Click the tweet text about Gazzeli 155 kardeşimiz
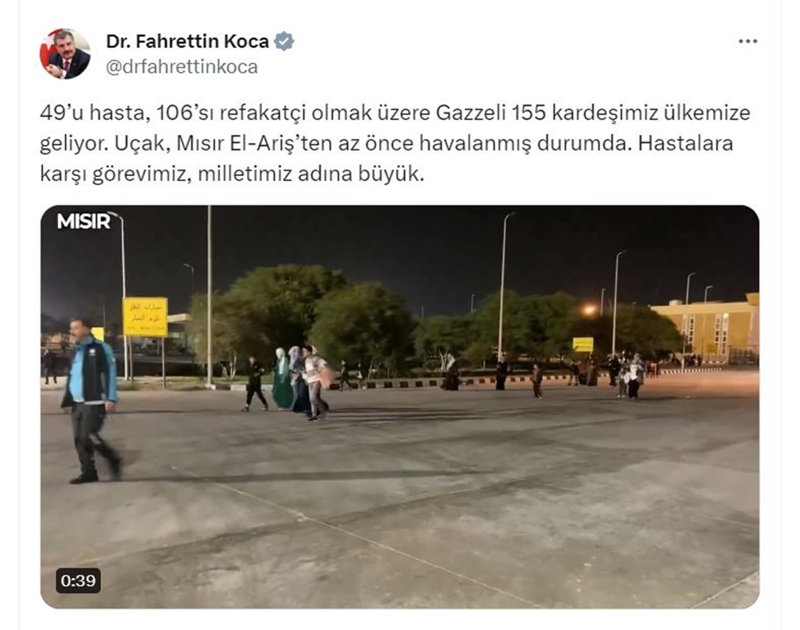This screenshot has width=800, height=630. coord(395,143)
